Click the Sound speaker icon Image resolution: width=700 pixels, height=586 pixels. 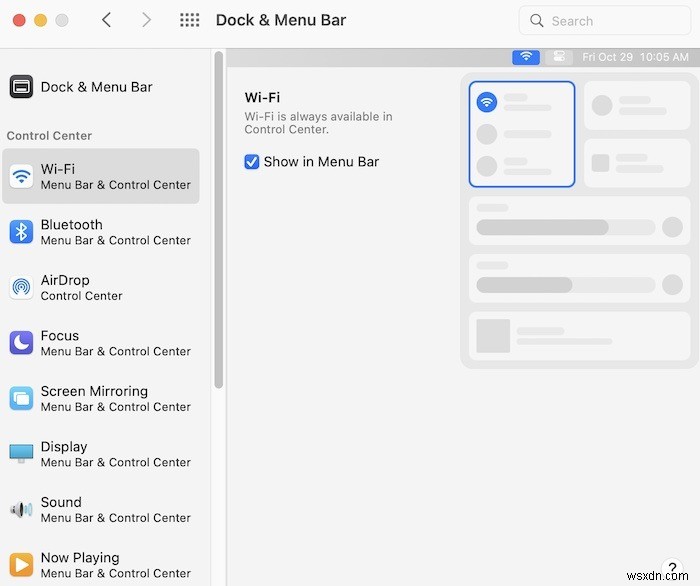click(21, 509)
